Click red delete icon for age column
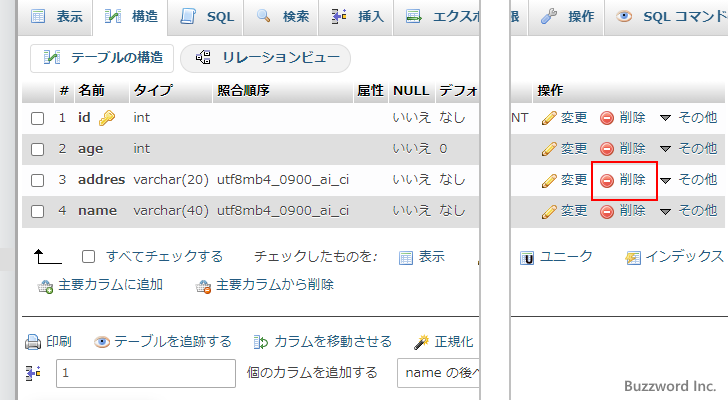 coord(607,149)
